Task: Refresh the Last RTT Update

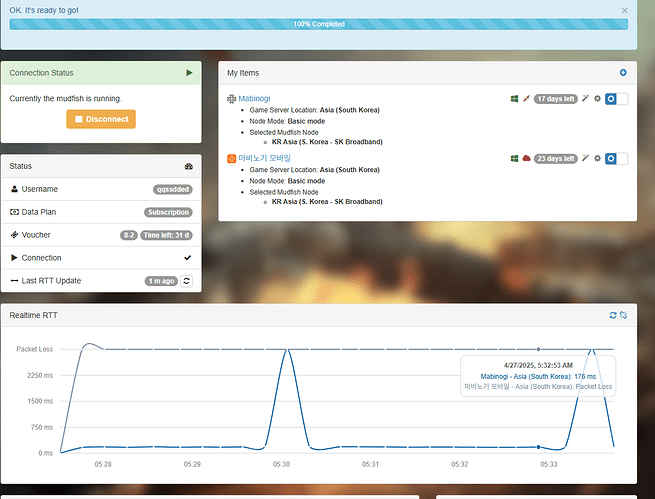Action: 186,281
